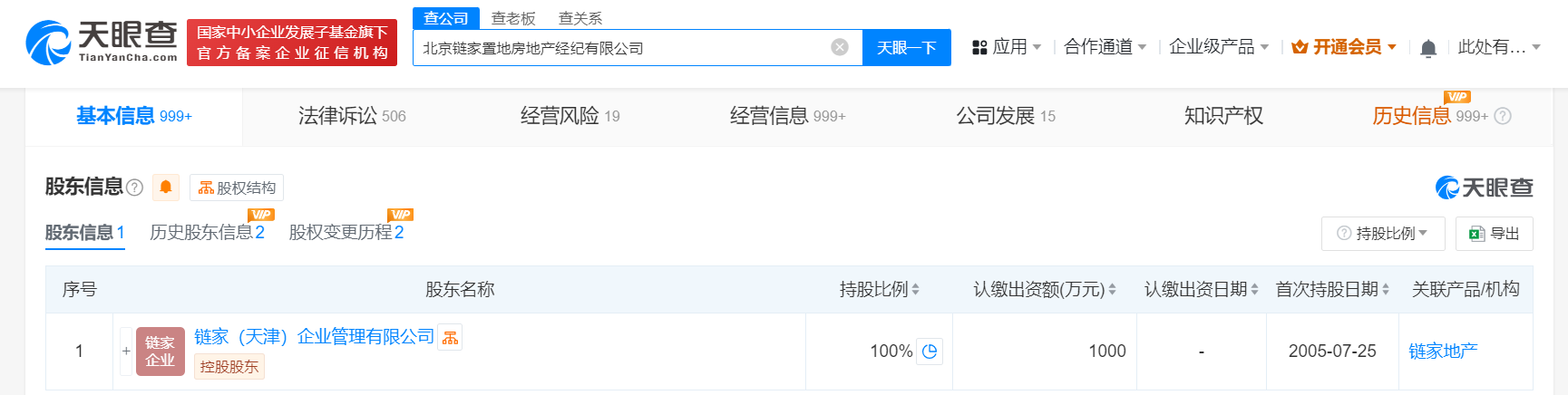Click the 链家企业 logo thumbnail

pos(161,352)
